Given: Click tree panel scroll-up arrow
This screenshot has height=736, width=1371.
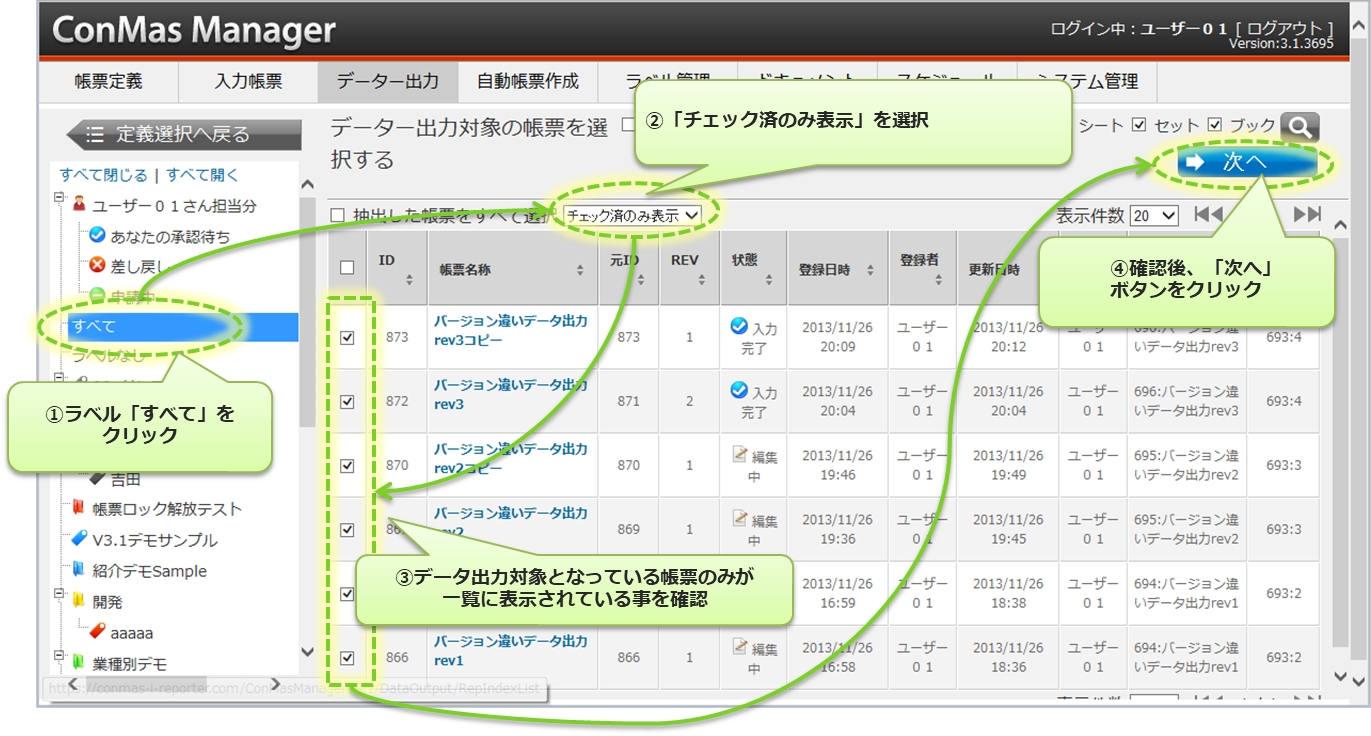Looking at the screenshot, I should pos(308,185).
